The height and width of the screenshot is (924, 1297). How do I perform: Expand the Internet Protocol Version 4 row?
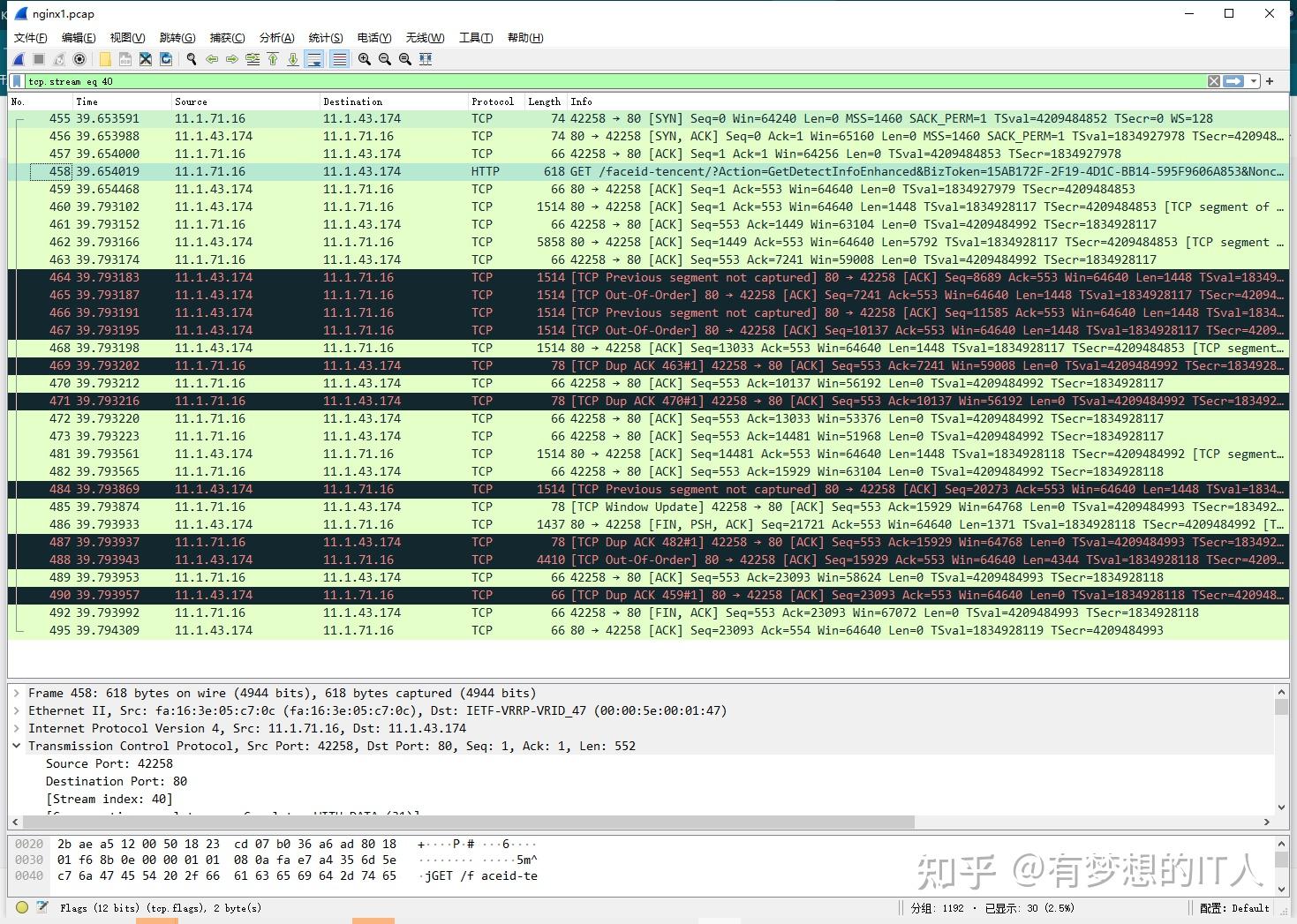coord(17,728)
